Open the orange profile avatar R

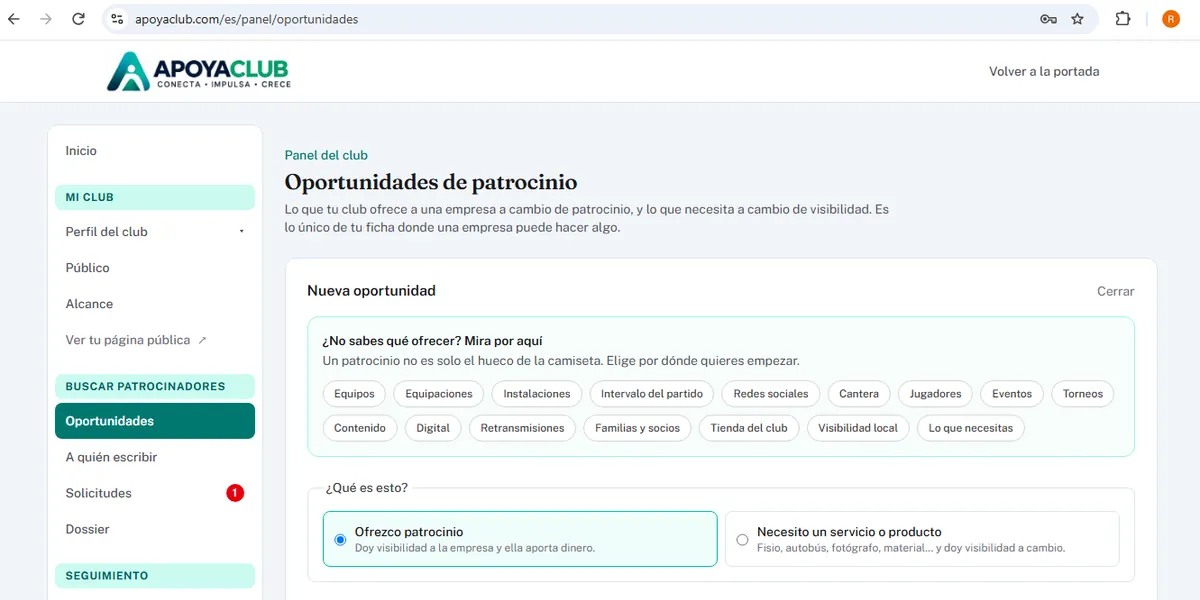click(1170, 19)
